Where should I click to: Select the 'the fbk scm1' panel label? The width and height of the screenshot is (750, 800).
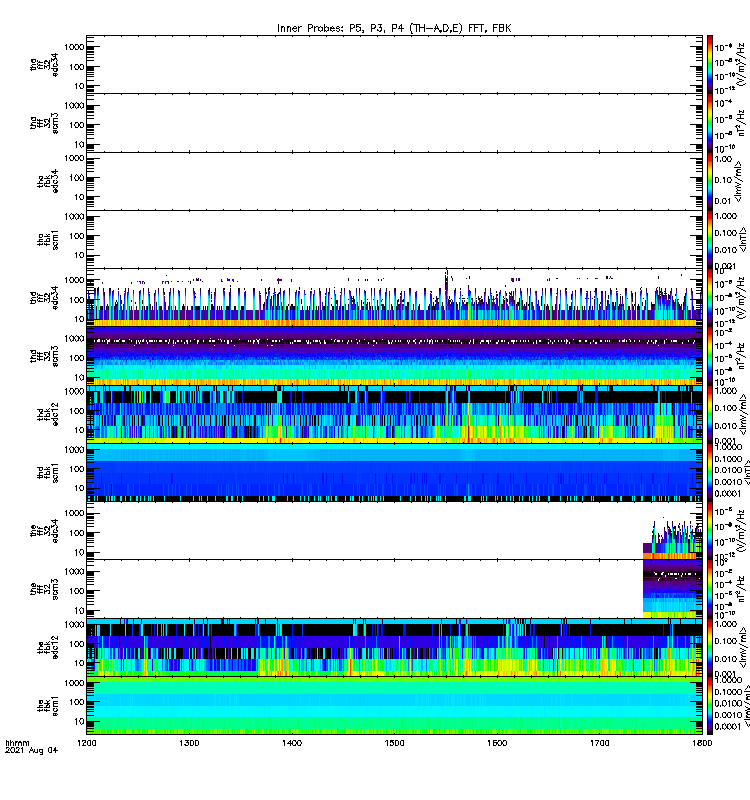click(x=48, y=706)
